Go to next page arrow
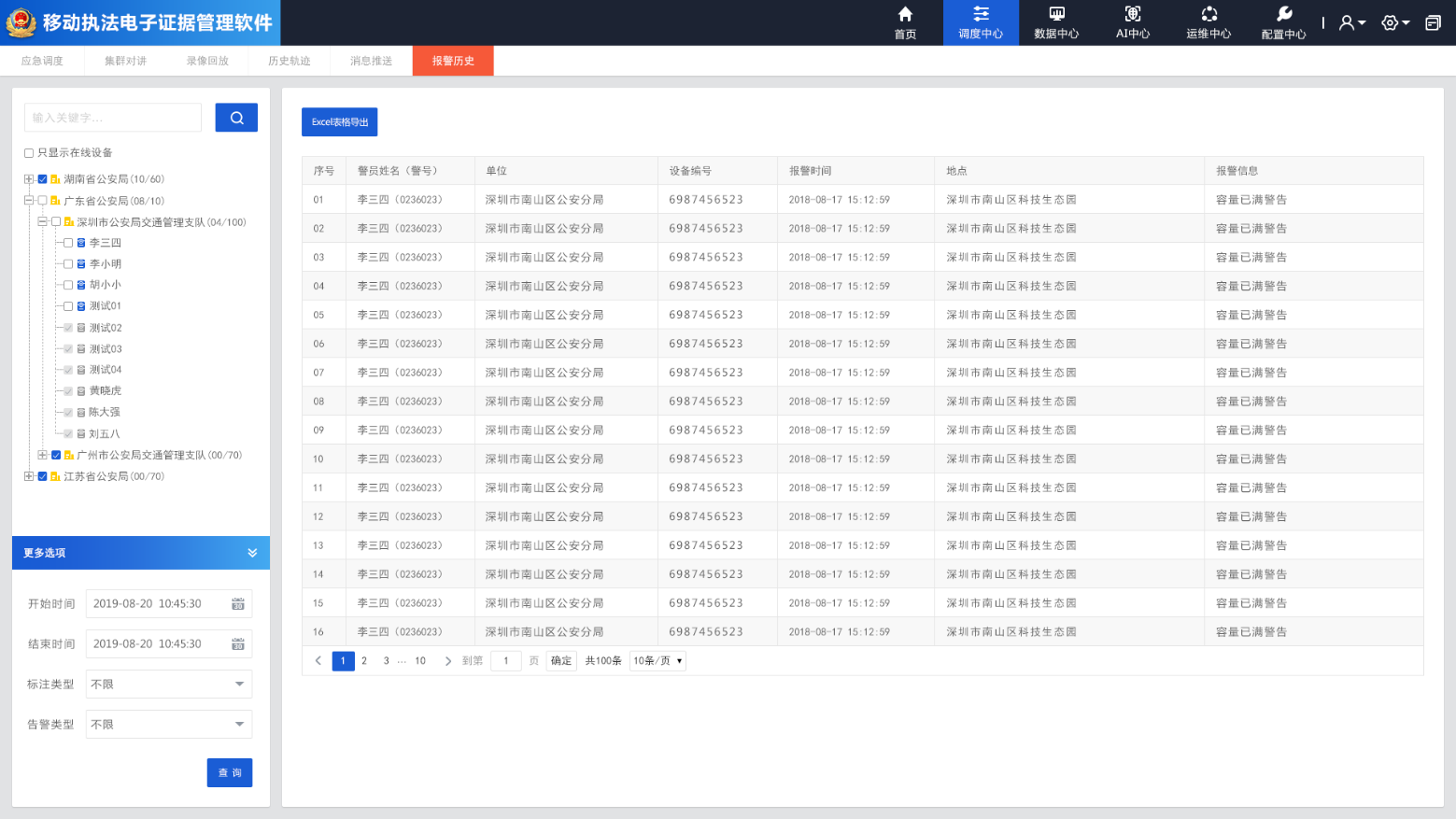This screenshot has width=1456, height=819. [448, 661]
